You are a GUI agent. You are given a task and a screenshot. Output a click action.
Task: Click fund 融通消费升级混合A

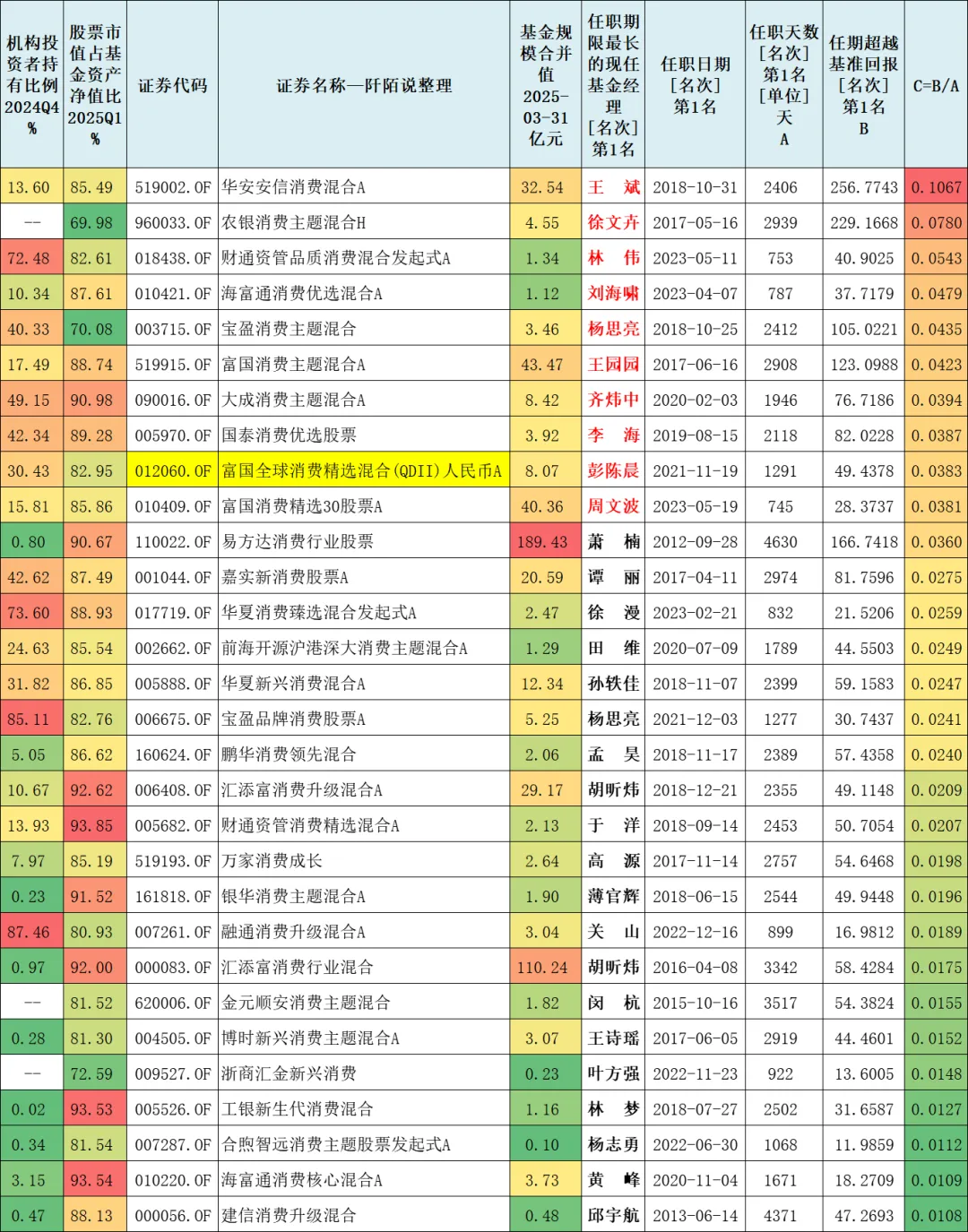tap(294, 932)
